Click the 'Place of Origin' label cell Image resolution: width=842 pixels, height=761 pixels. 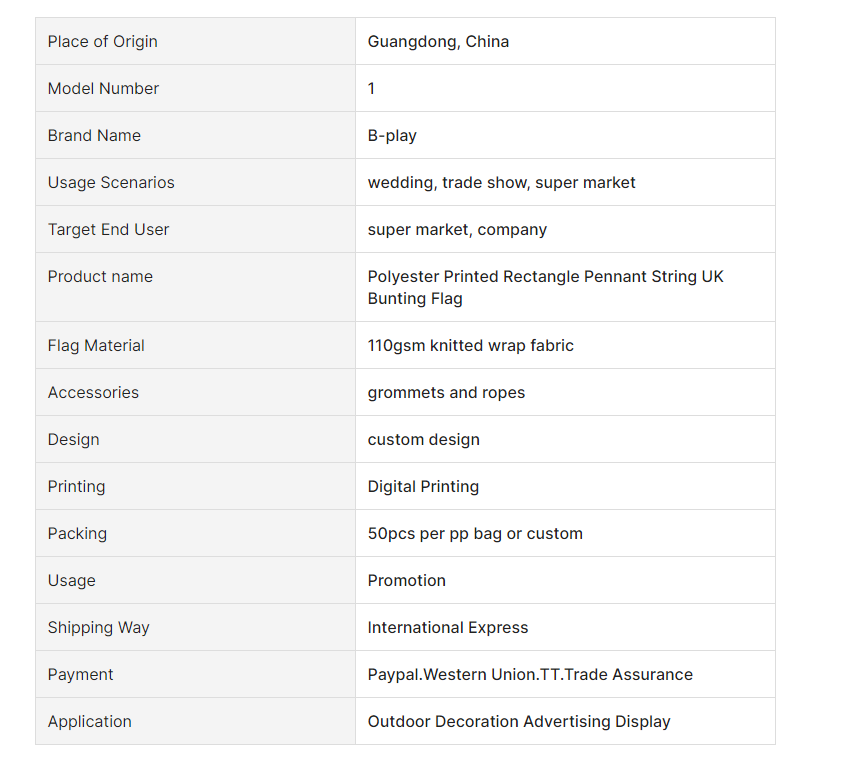[102, 41]
